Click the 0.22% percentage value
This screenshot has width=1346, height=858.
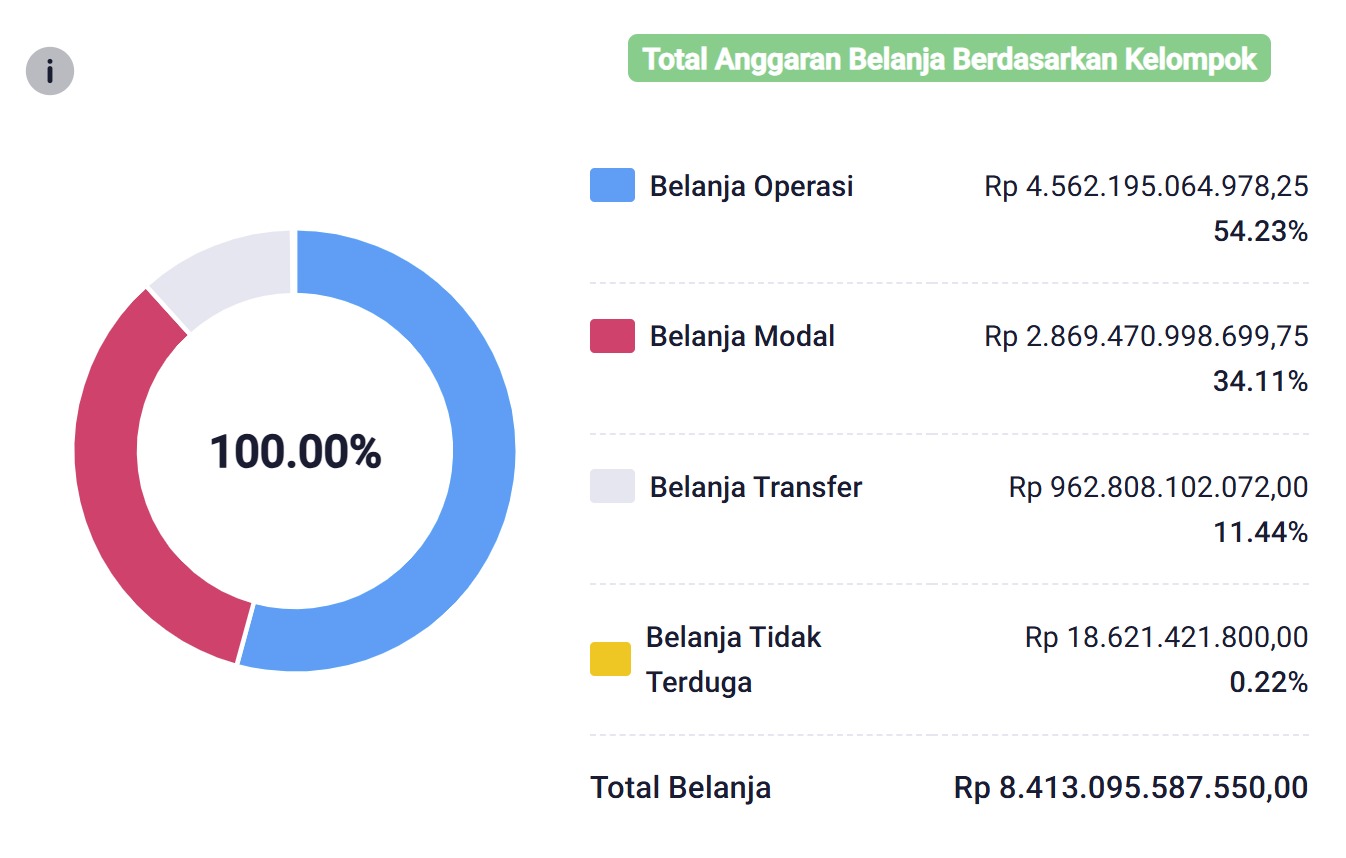coord(1268,682)
